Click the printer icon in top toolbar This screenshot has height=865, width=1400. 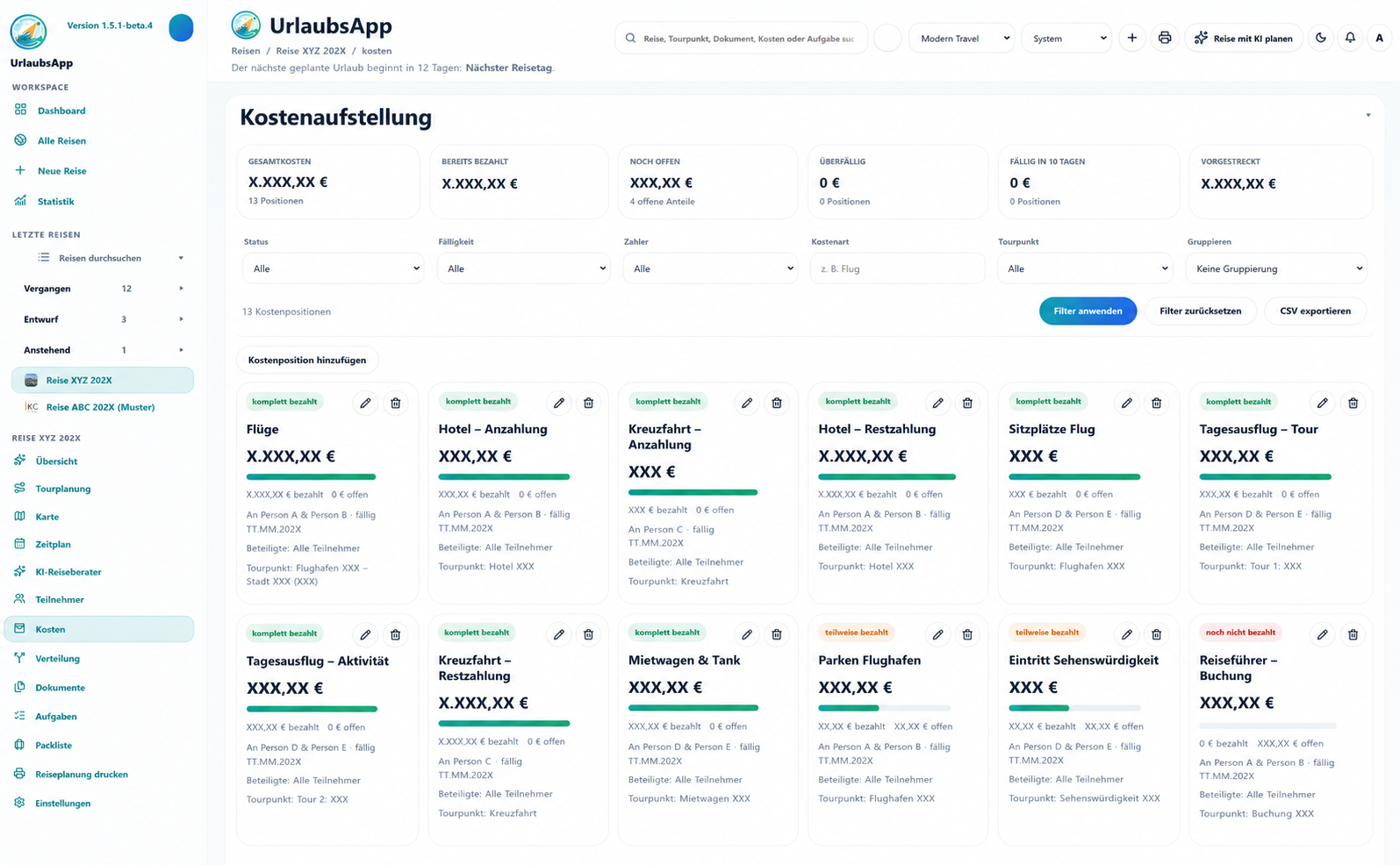pyautogui.click(x=1165, y=38)
